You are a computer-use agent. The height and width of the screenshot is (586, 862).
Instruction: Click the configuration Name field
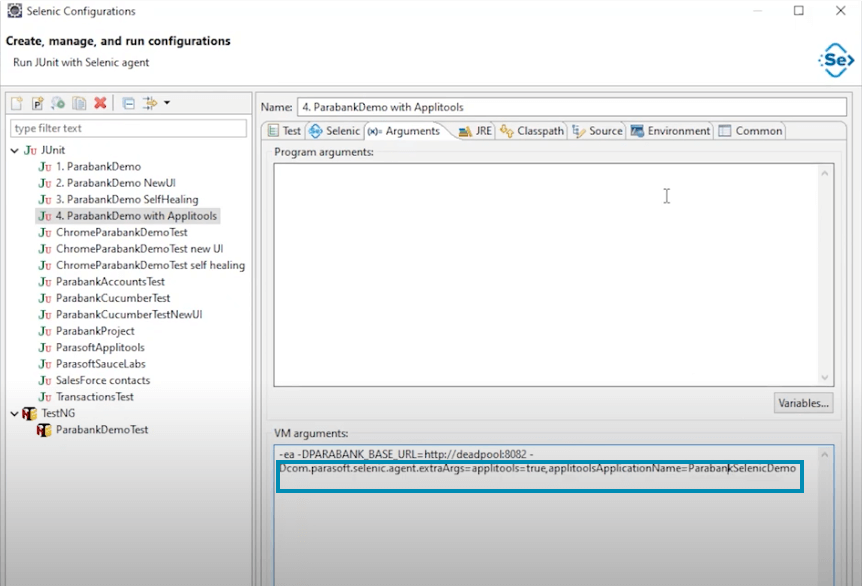coord(572,107)
